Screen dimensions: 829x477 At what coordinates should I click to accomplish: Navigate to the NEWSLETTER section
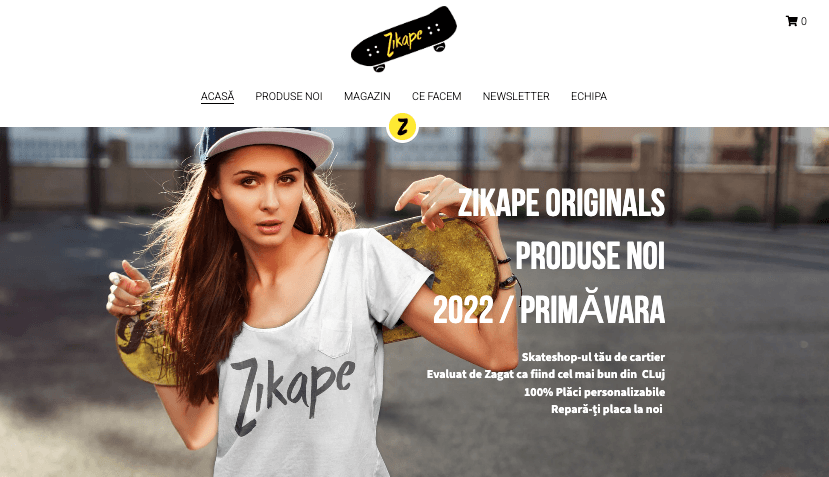point(516,96)
